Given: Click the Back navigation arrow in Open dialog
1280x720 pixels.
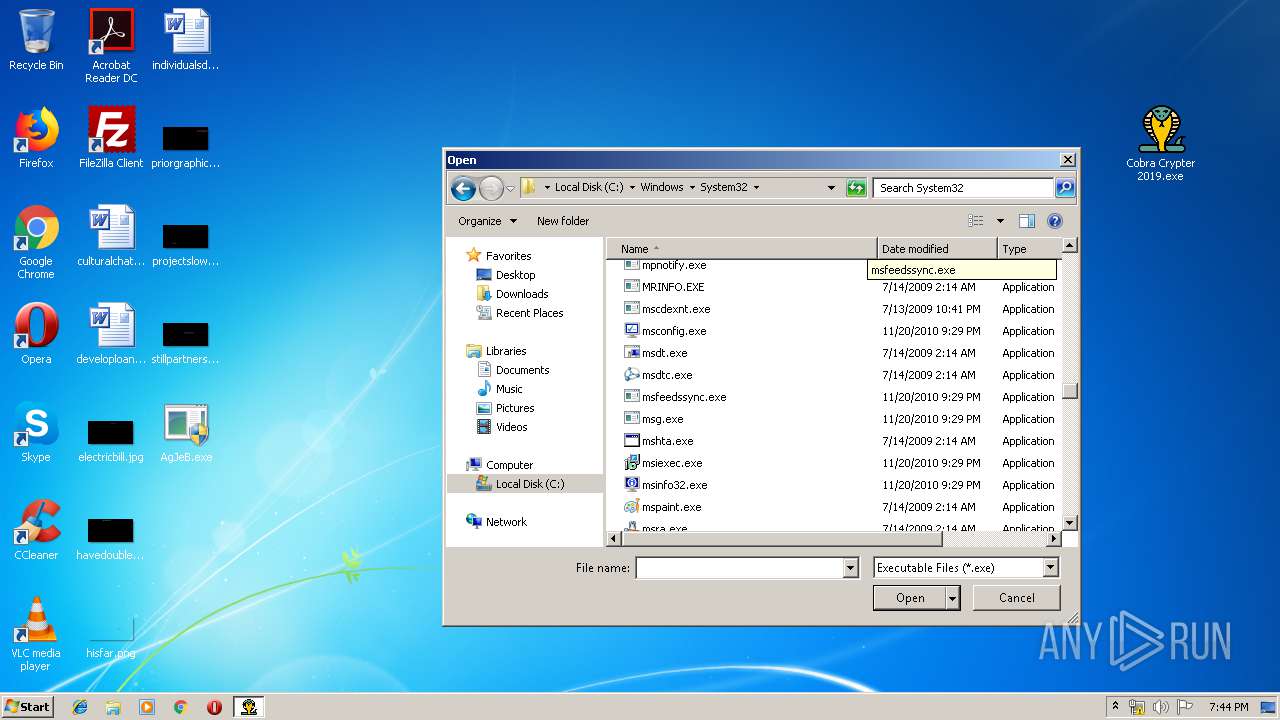Looking at the screenshot, I should pos(462,187).
